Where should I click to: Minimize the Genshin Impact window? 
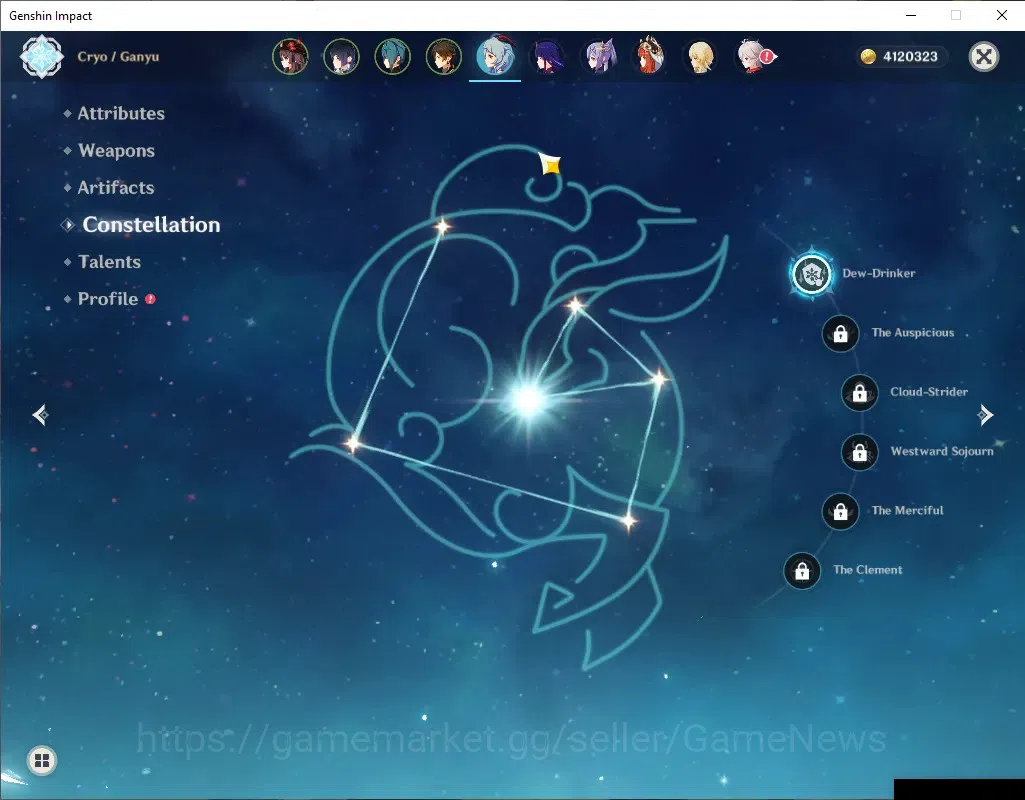click(911, 15)
